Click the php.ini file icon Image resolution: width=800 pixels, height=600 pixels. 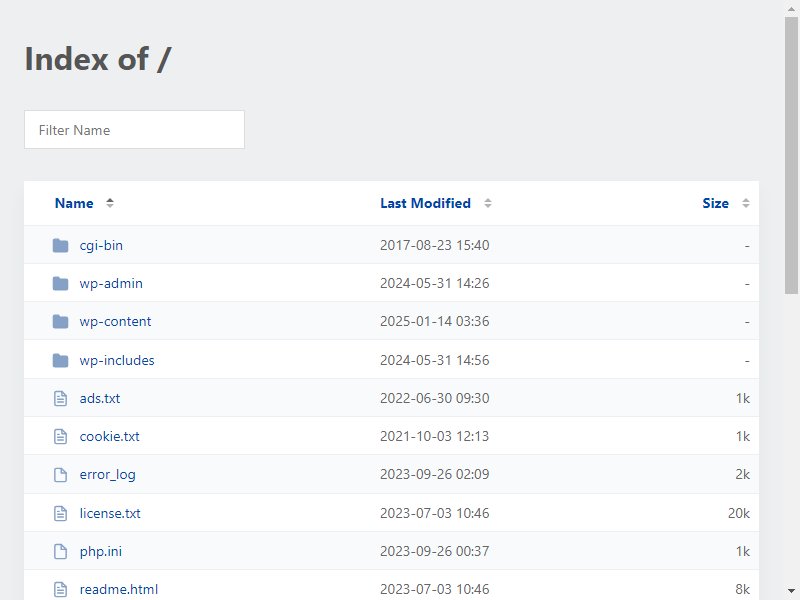pyautogui.click(x=60, y=551)
